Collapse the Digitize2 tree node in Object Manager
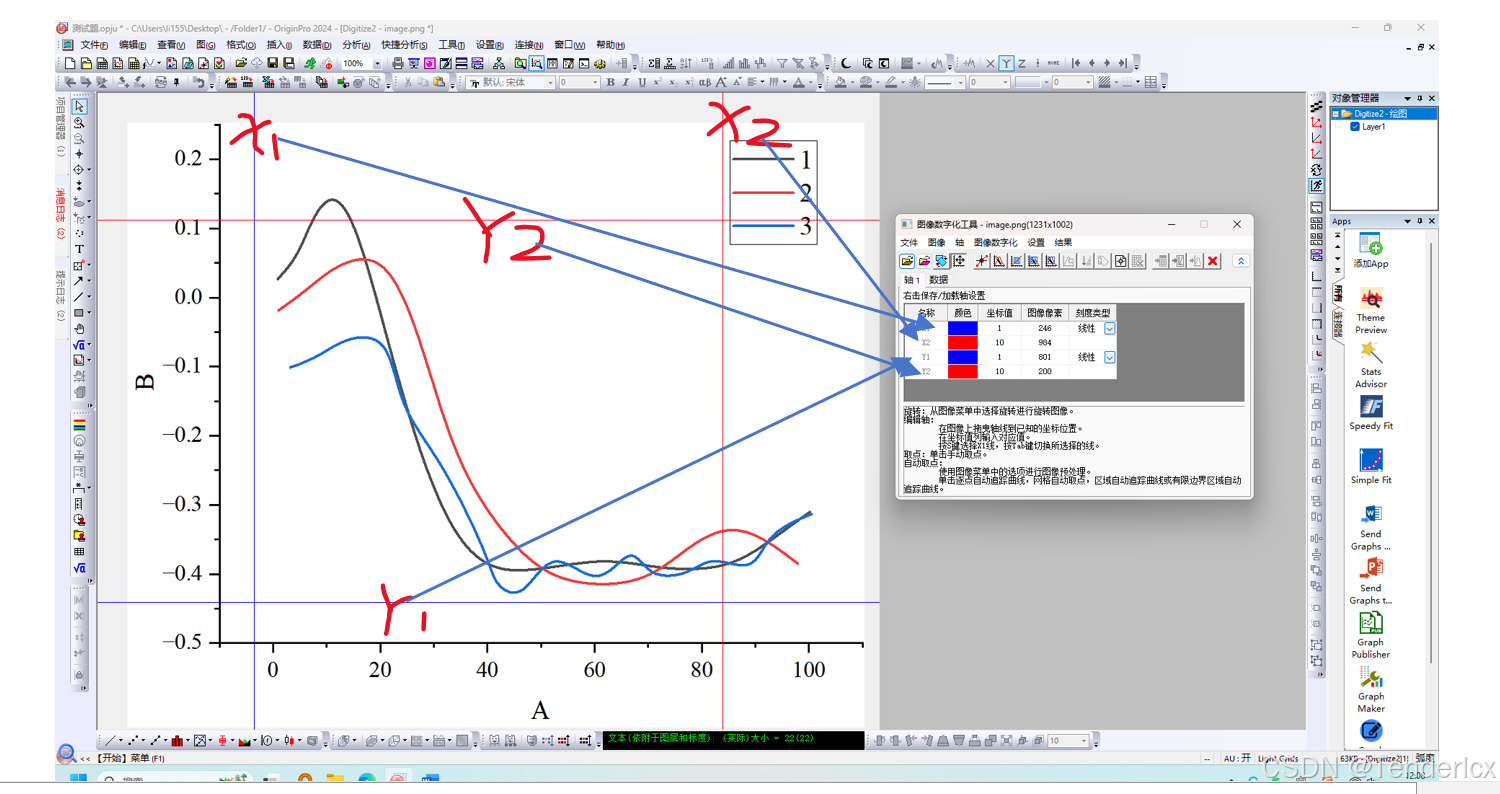 tap(1336, 114)
